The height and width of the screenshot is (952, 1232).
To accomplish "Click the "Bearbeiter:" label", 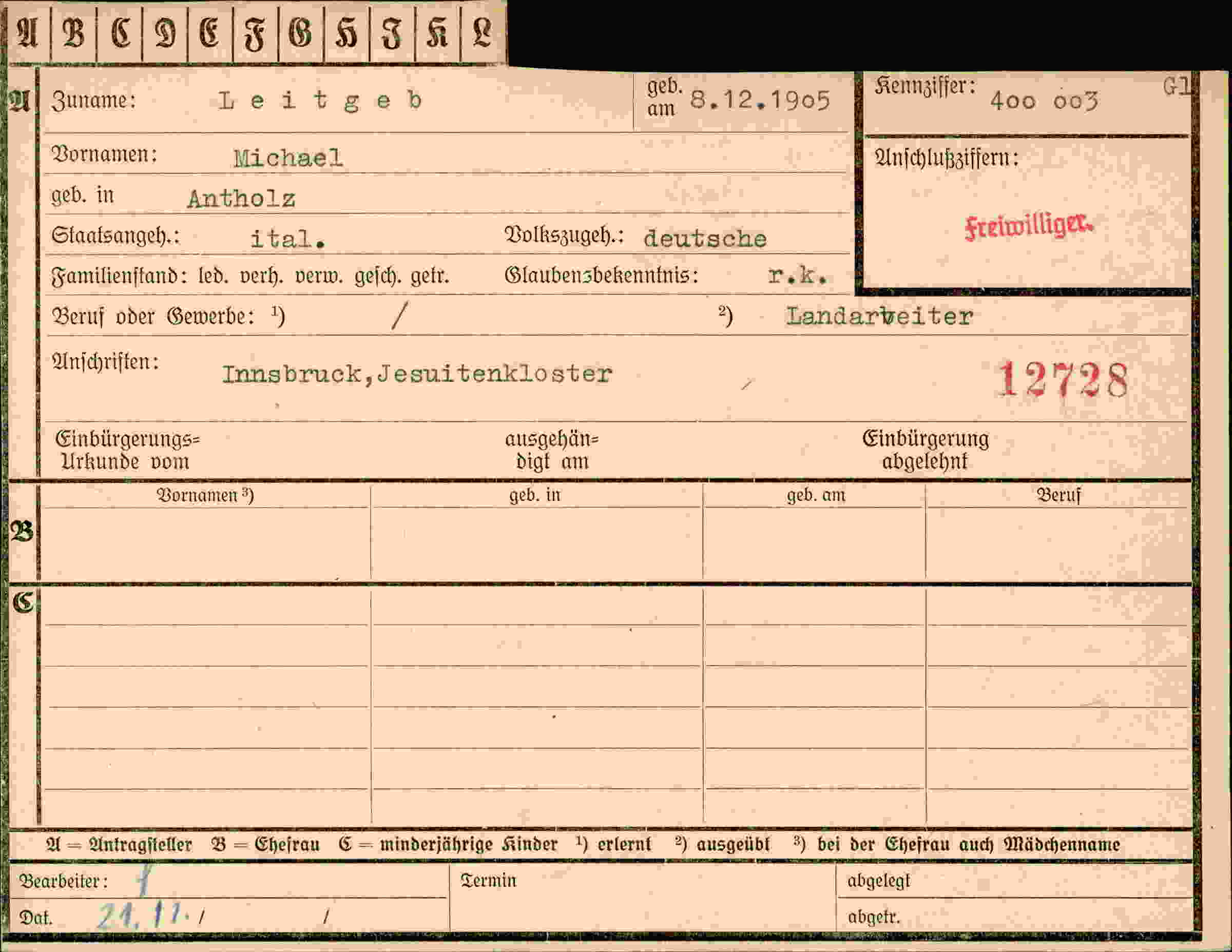I will tap(63, 881).
